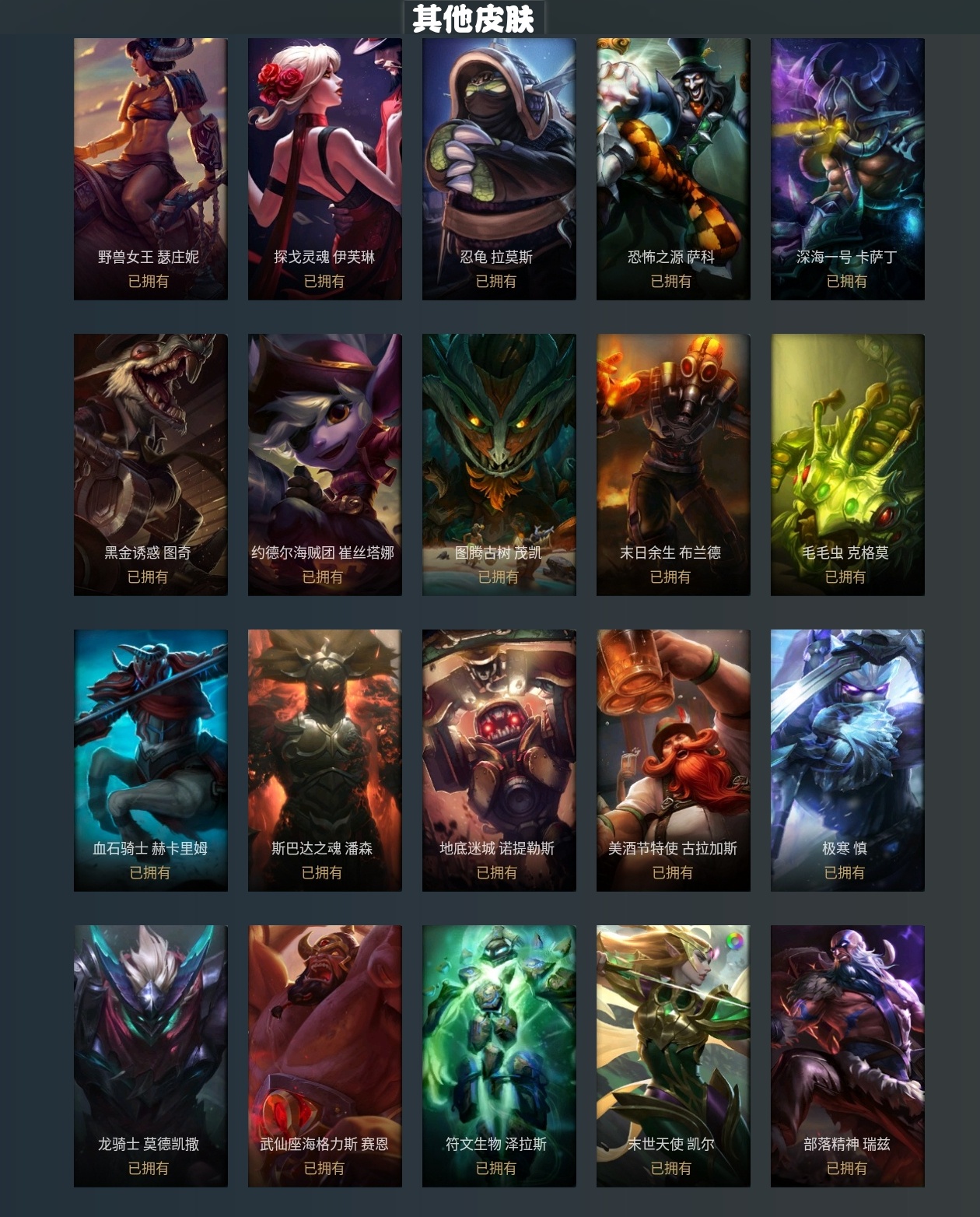Open the 探戈灵魂 伊芙琳 skin thumbnail
Screen dimensions: 980x1217
[325, 169]
